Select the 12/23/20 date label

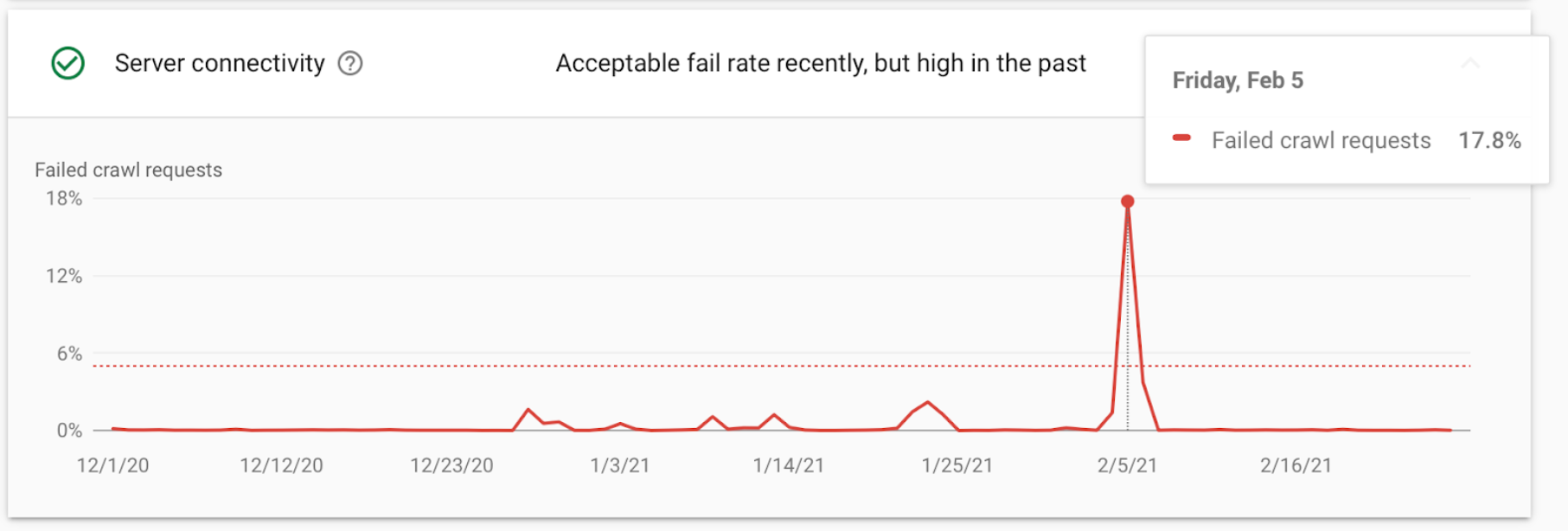[451, 465]
